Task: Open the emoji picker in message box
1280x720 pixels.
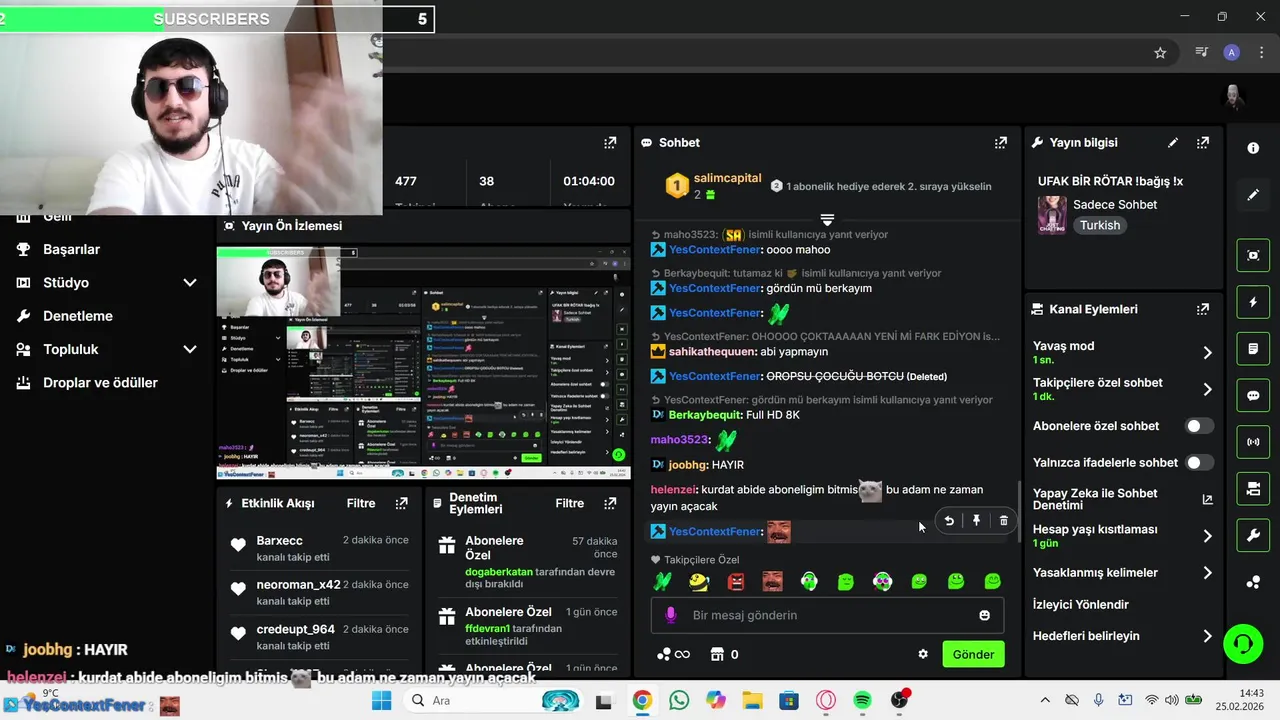Action: click(x=984, y=615)
